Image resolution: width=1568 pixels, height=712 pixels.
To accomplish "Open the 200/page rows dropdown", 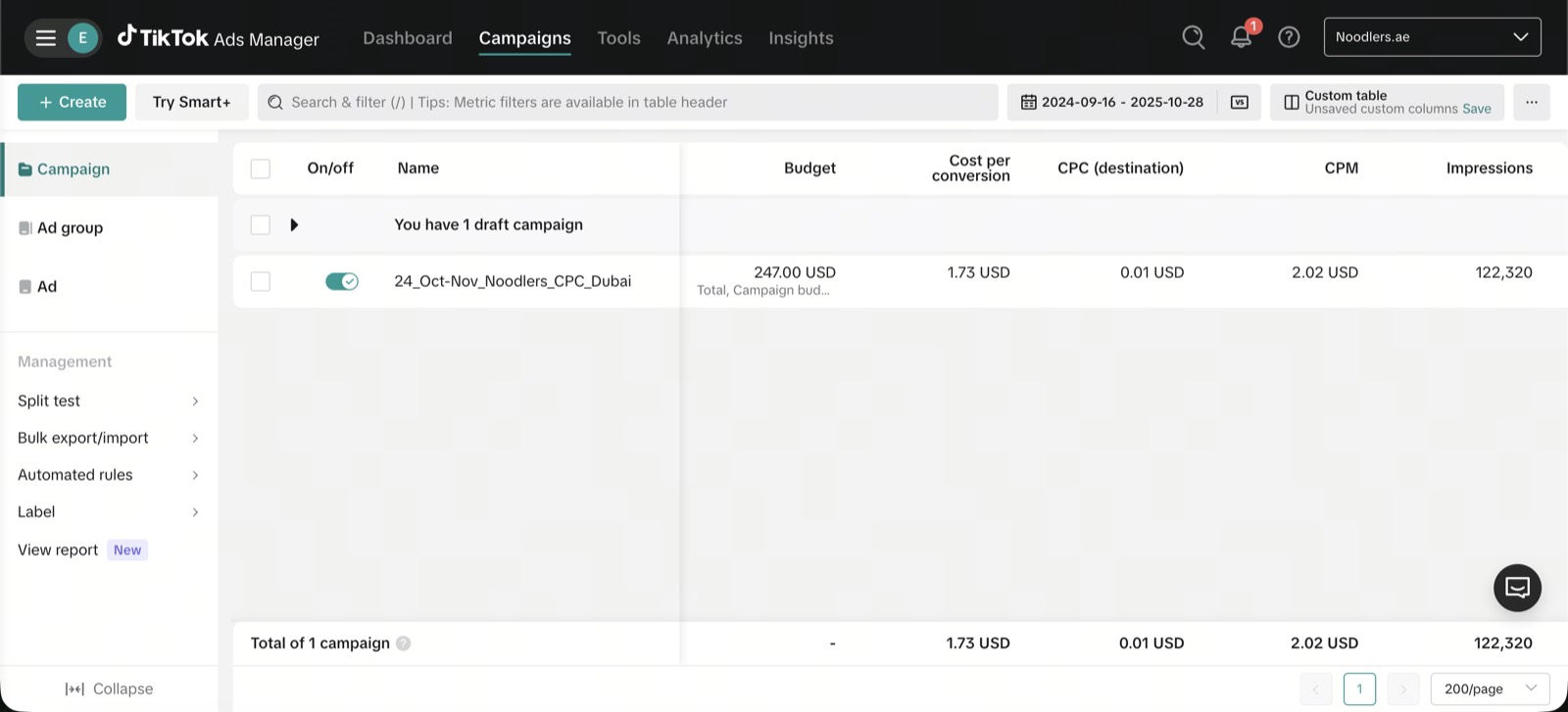I will point(1490,688).
